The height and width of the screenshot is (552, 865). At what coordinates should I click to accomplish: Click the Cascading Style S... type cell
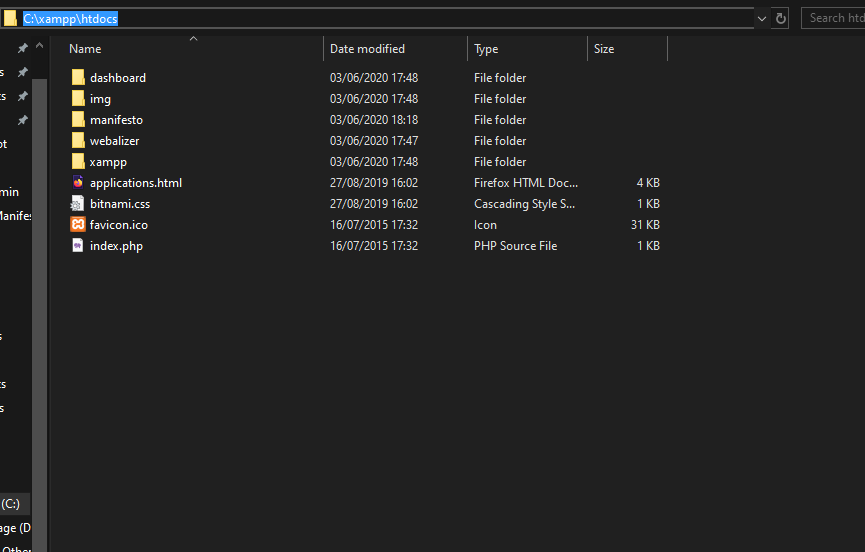(524, 204)
